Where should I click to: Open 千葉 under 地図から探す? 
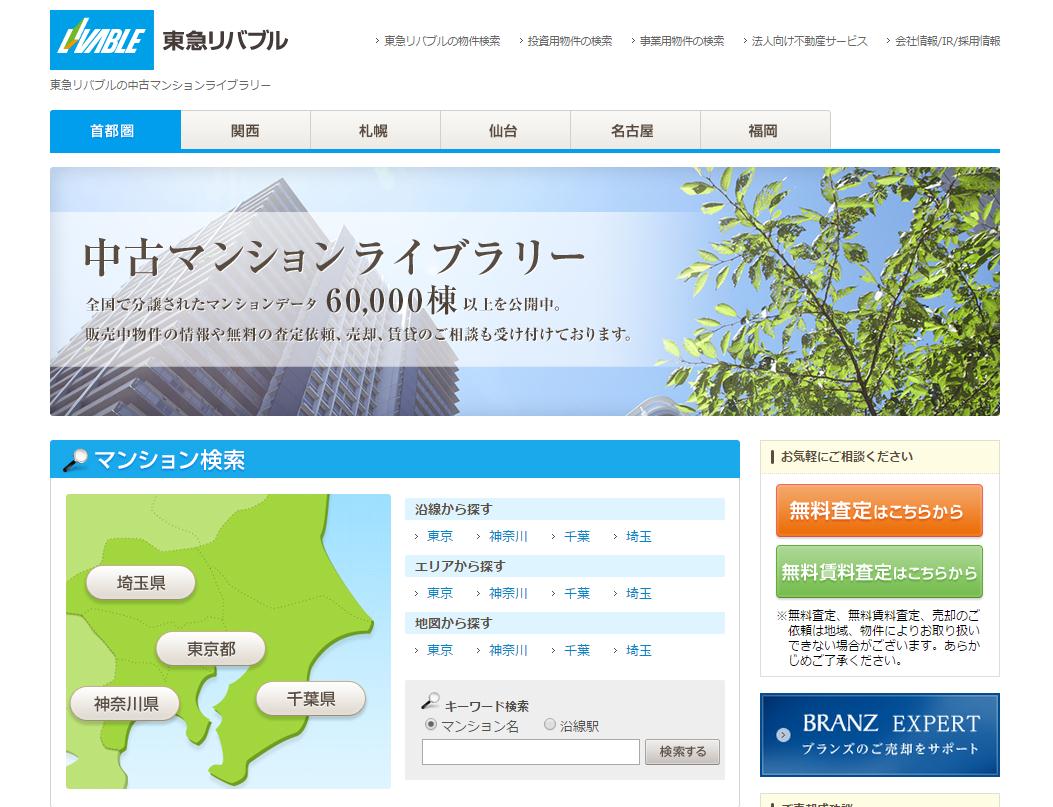577,651
